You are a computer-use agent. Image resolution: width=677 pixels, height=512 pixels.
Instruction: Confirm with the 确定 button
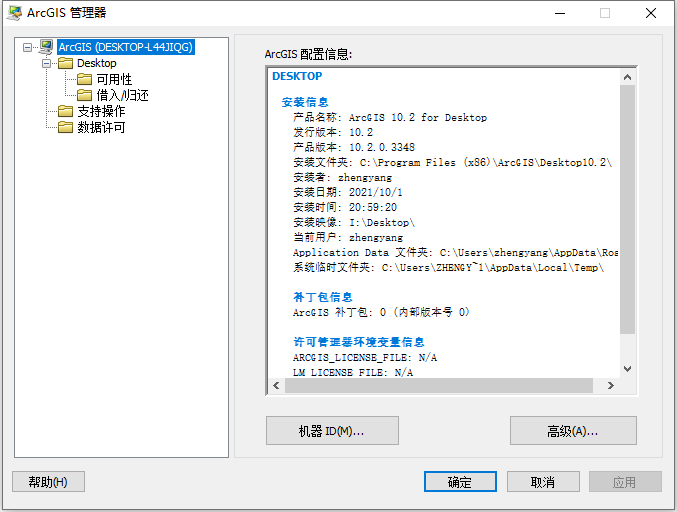(x=460, y=481)
